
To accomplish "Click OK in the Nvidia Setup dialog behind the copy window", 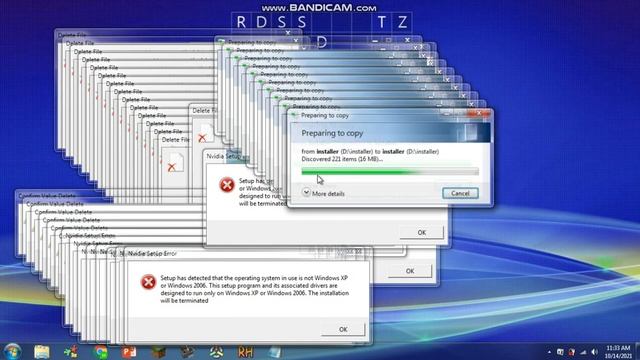I will click(422, 232).
